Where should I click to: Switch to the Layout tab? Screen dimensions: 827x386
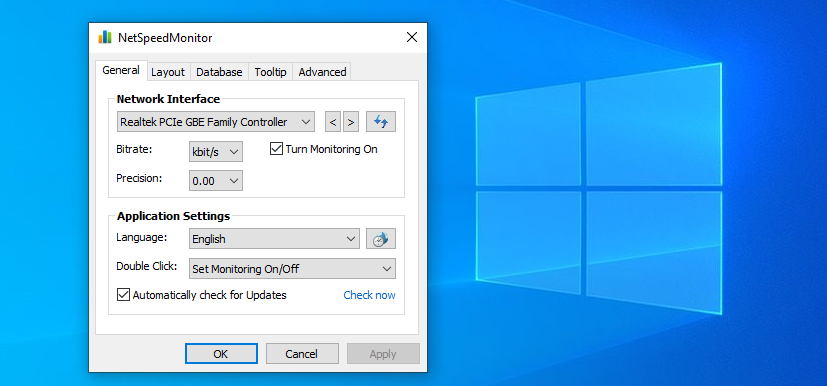click(x=168, y=72)
